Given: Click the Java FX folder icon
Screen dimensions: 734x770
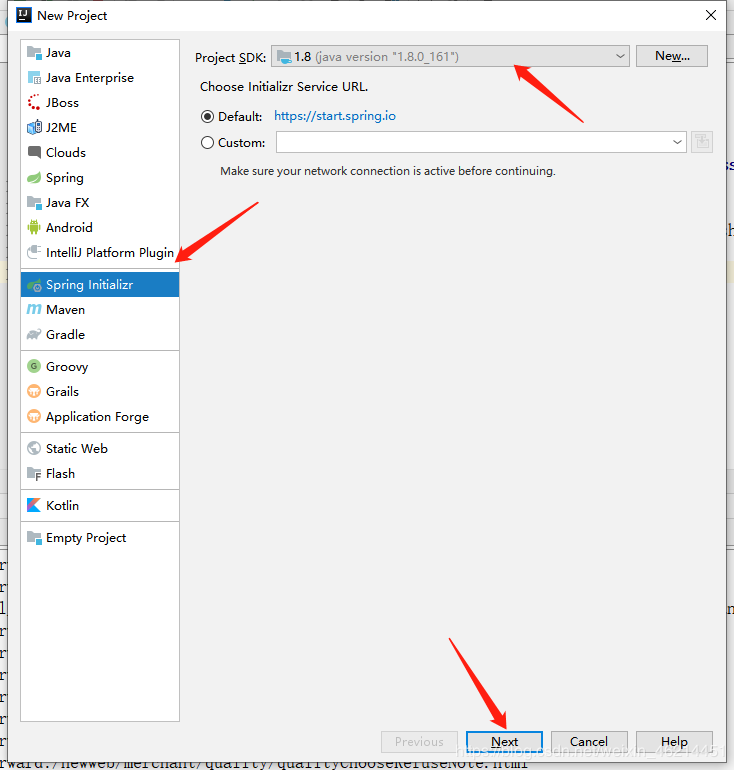Looking at the screenshot, I should coord(34,202).
